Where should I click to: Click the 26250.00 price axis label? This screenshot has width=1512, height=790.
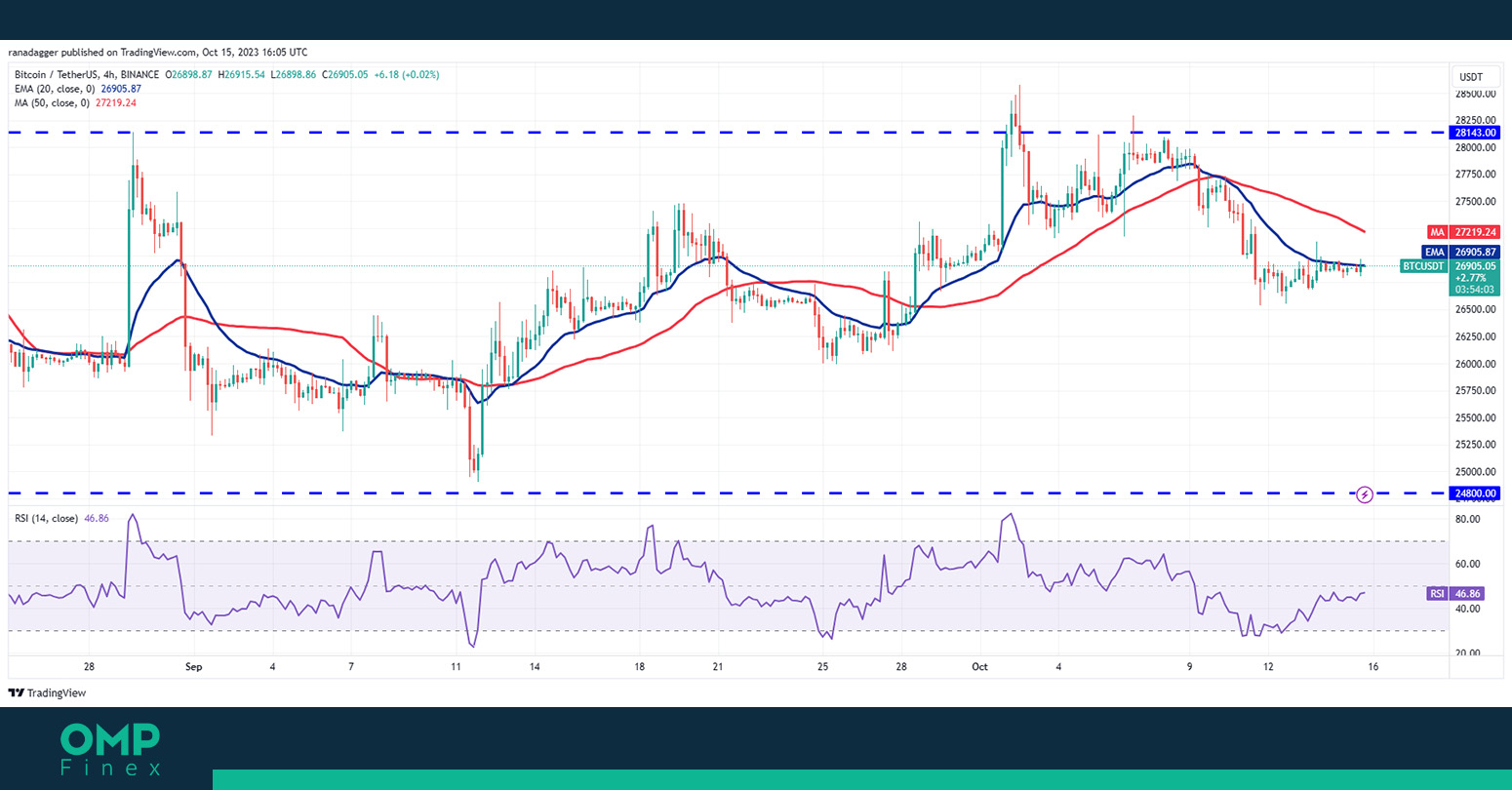coord(1476,336)
